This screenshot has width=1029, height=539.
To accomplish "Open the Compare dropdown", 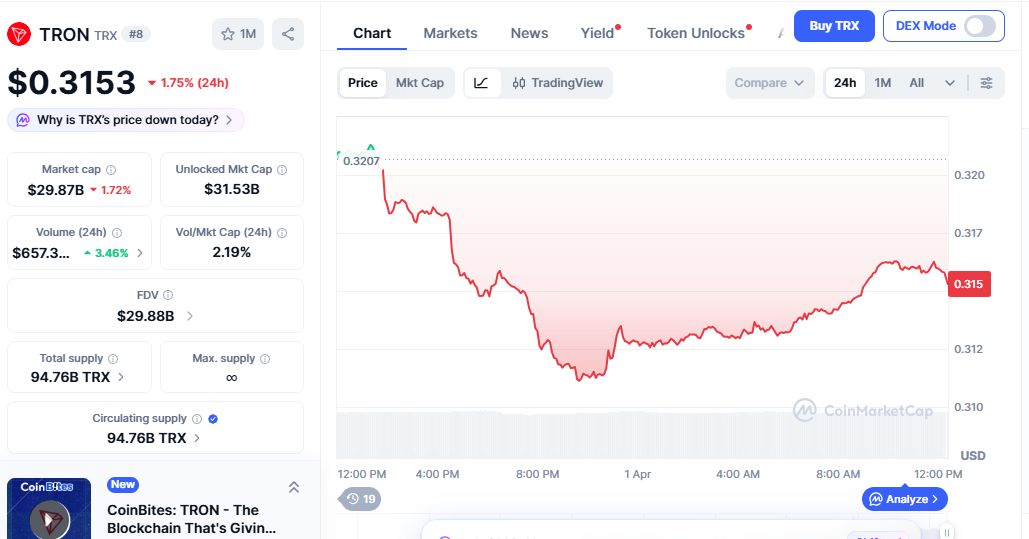I will click(770, 83).
